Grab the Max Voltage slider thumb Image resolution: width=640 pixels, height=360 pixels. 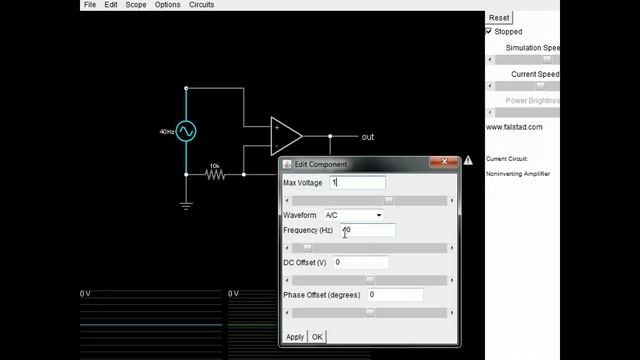click(x=388, y=200)
